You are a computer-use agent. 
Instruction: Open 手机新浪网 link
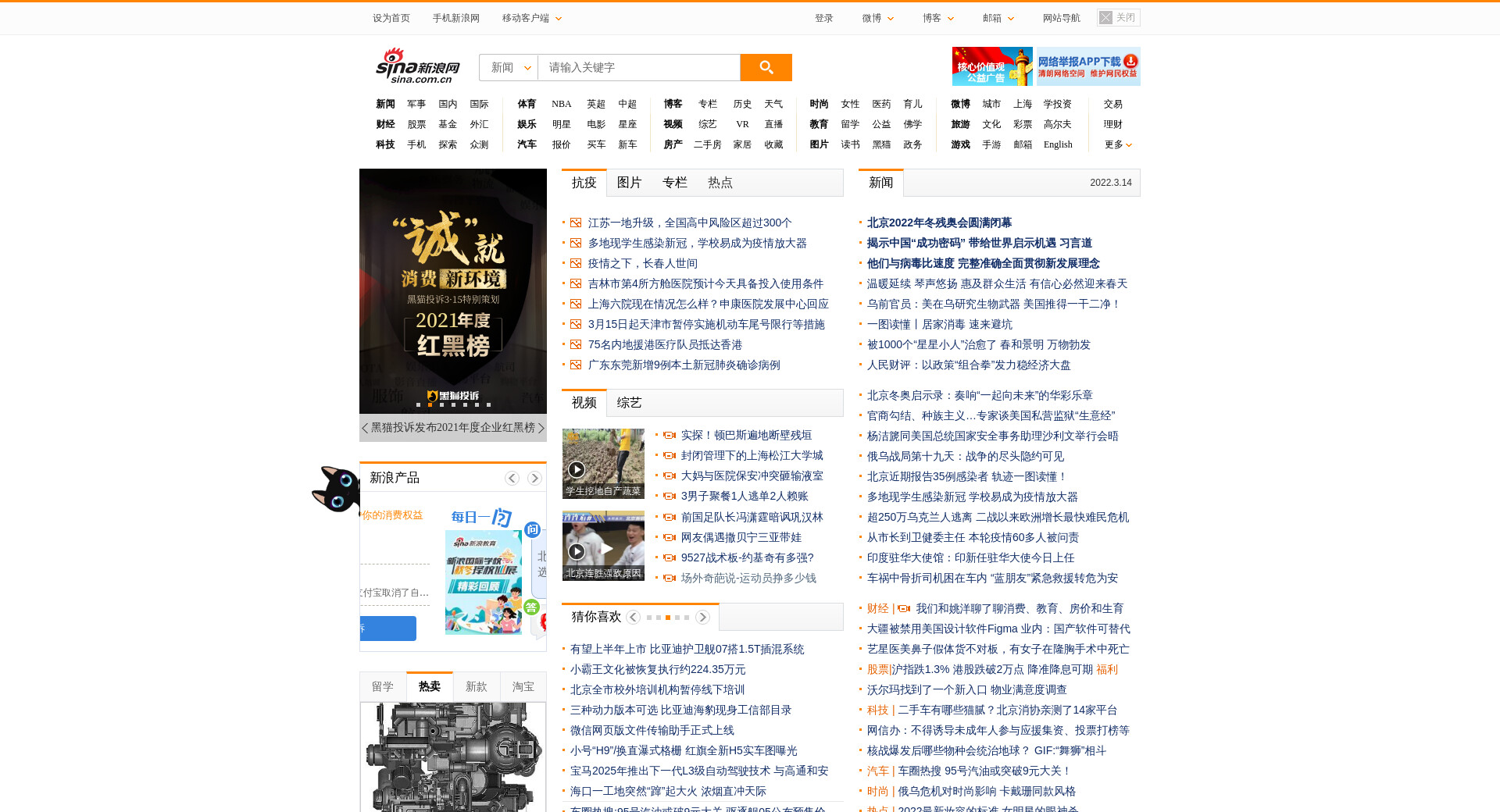(456, 18)
